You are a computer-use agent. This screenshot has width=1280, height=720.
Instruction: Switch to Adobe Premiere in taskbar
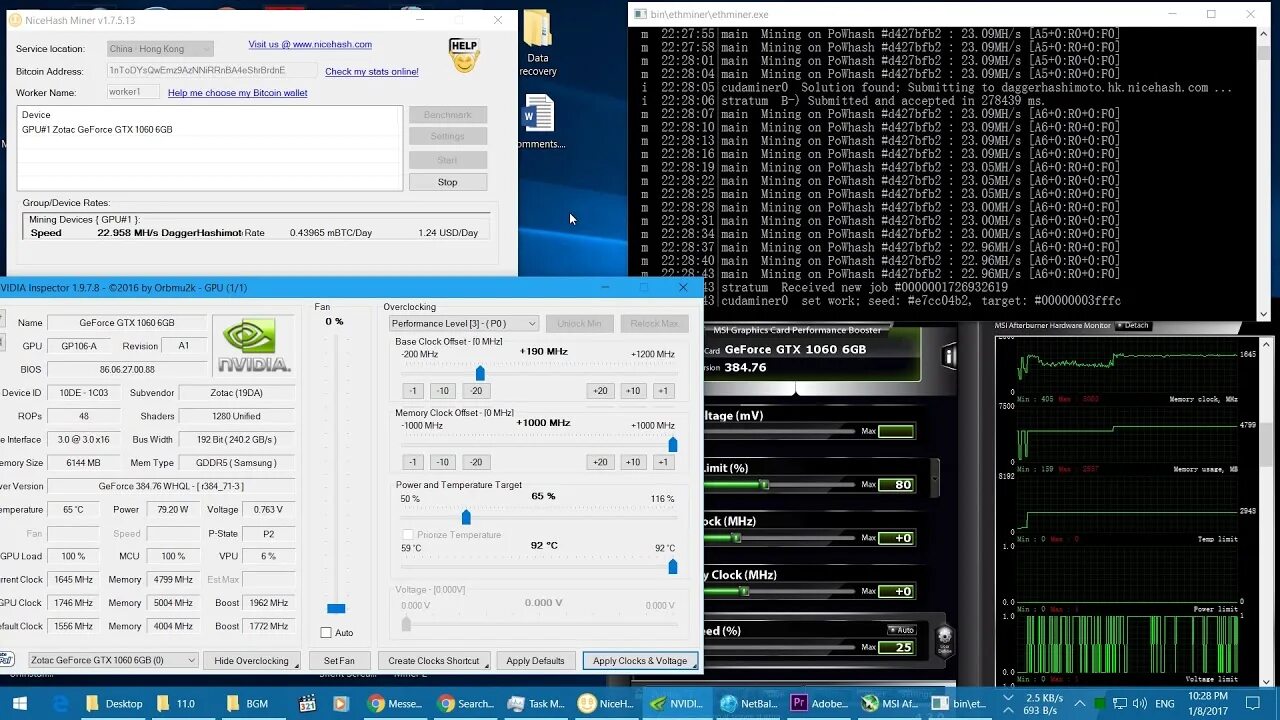click(821, 703)
